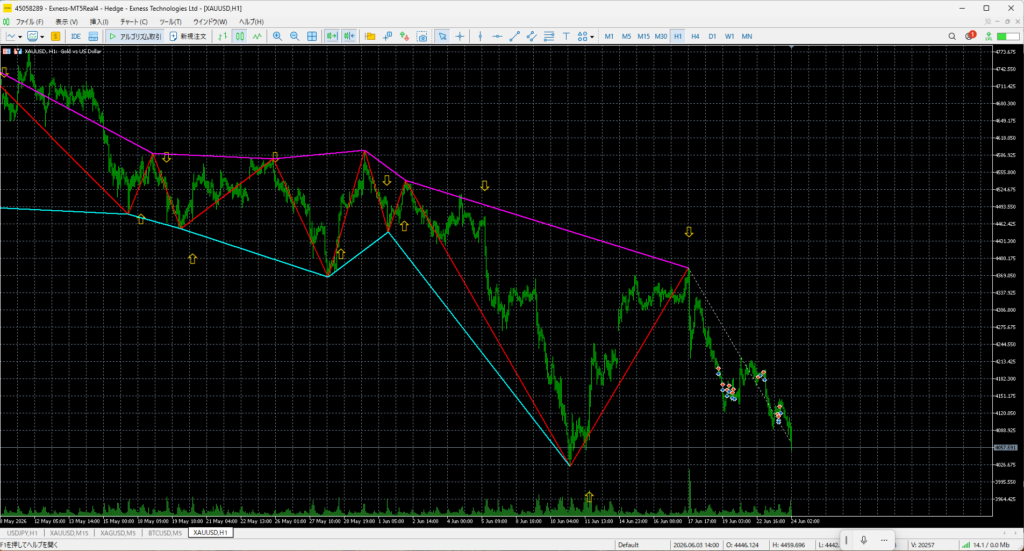Screen dimensions: 1024x551
Task: Expand the chart type dropdown arrow
Action: [20, 37]
